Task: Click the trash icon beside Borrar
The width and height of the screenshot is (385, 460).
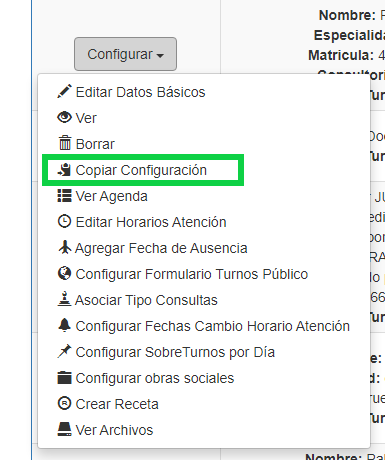Action: point(65,143)
